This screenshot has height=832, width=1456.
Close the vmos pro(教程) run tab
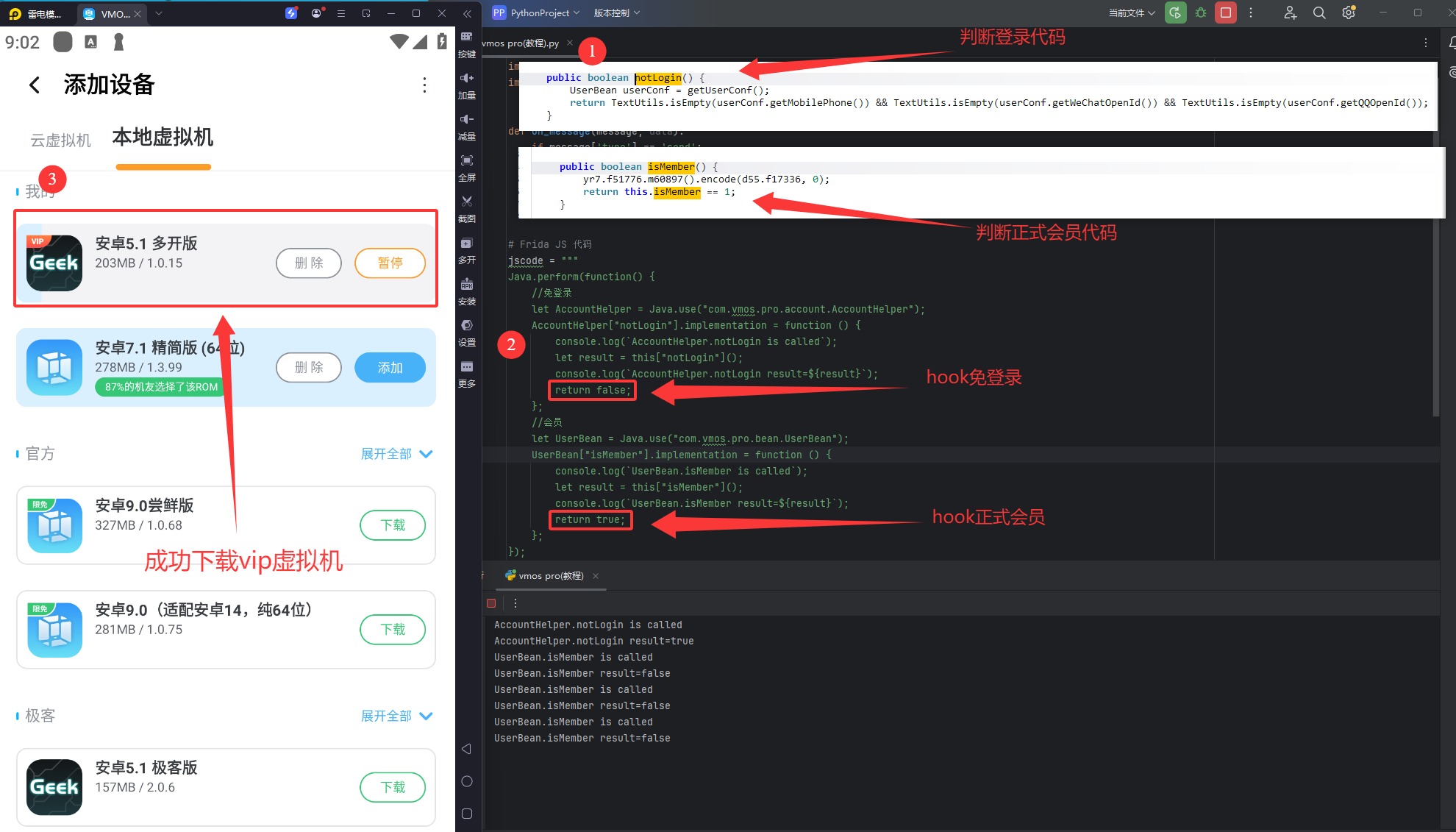[x=596, y=576]
